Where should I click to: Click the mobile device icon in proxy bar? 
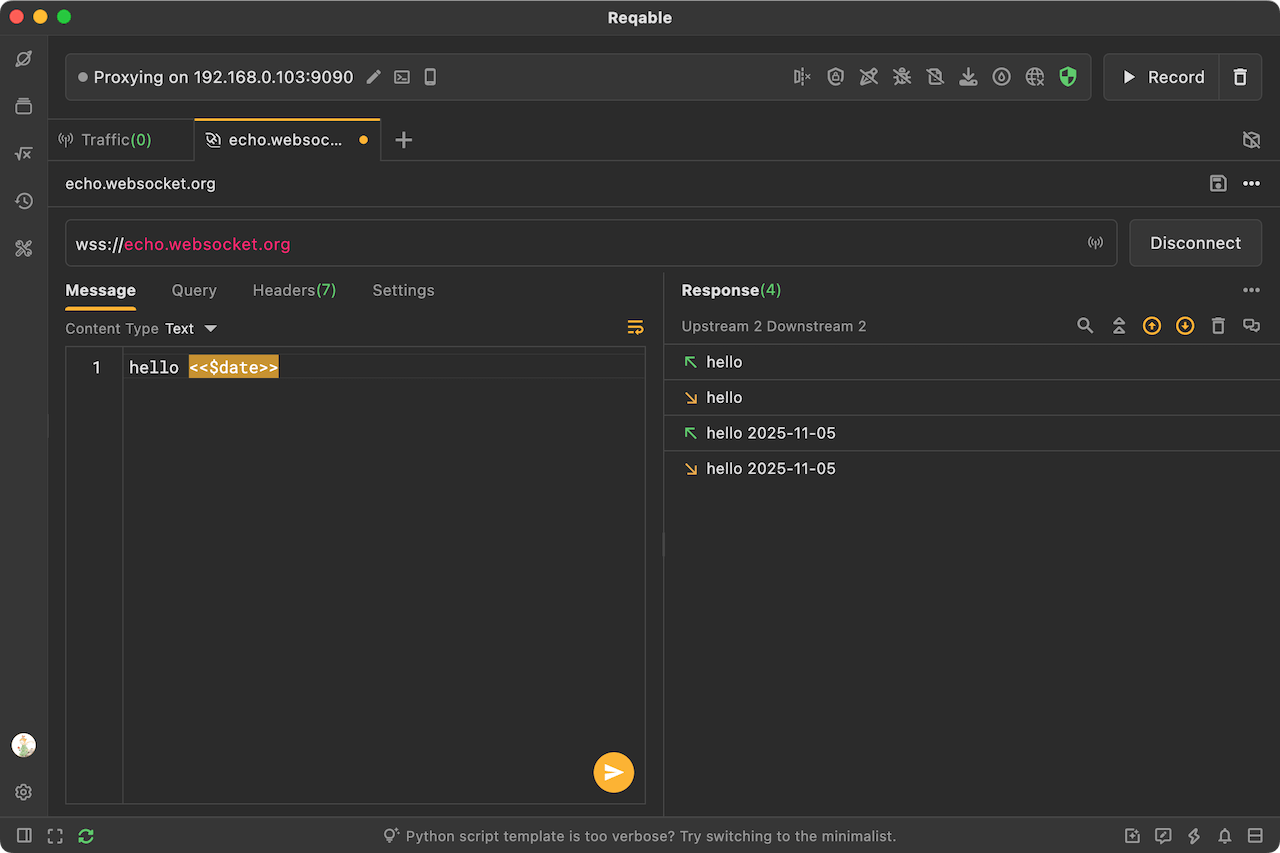click(430, 77)
